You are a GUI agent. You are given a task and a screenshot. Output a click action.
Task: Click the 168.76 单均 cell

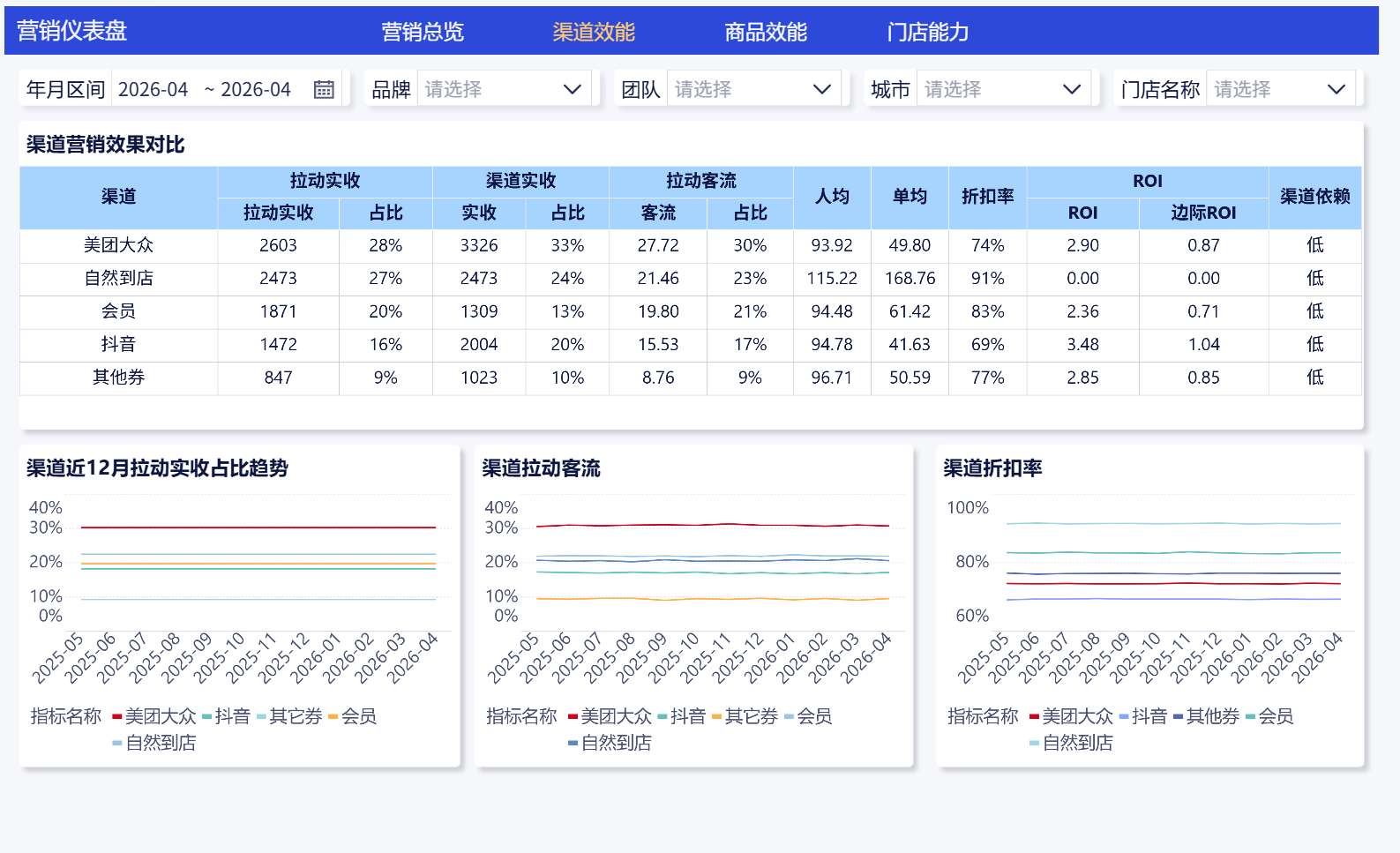click(910, 278)
